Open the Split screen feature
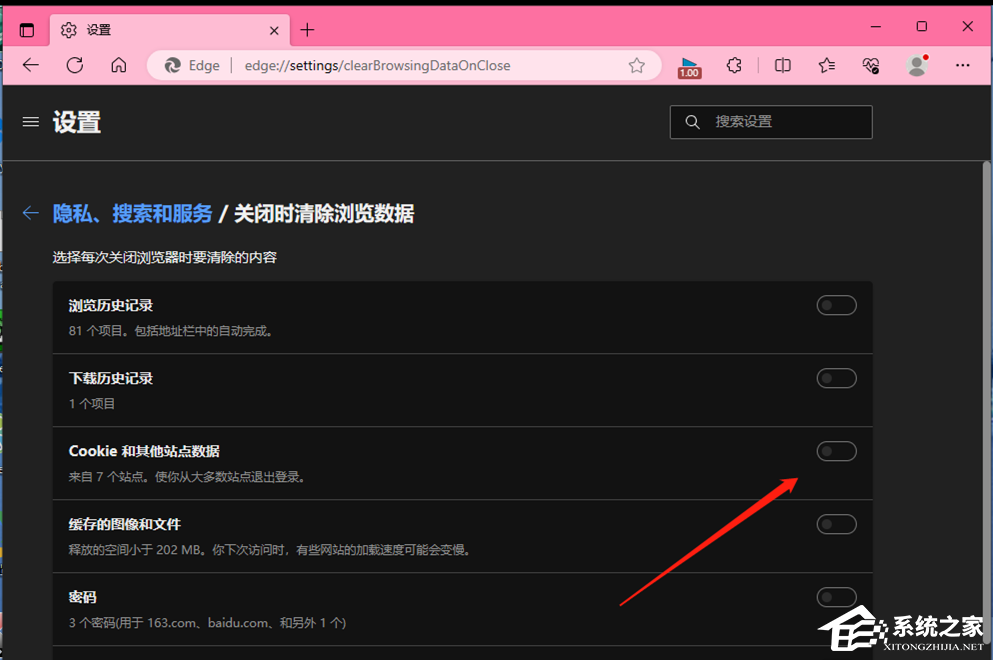 [782, 65]
